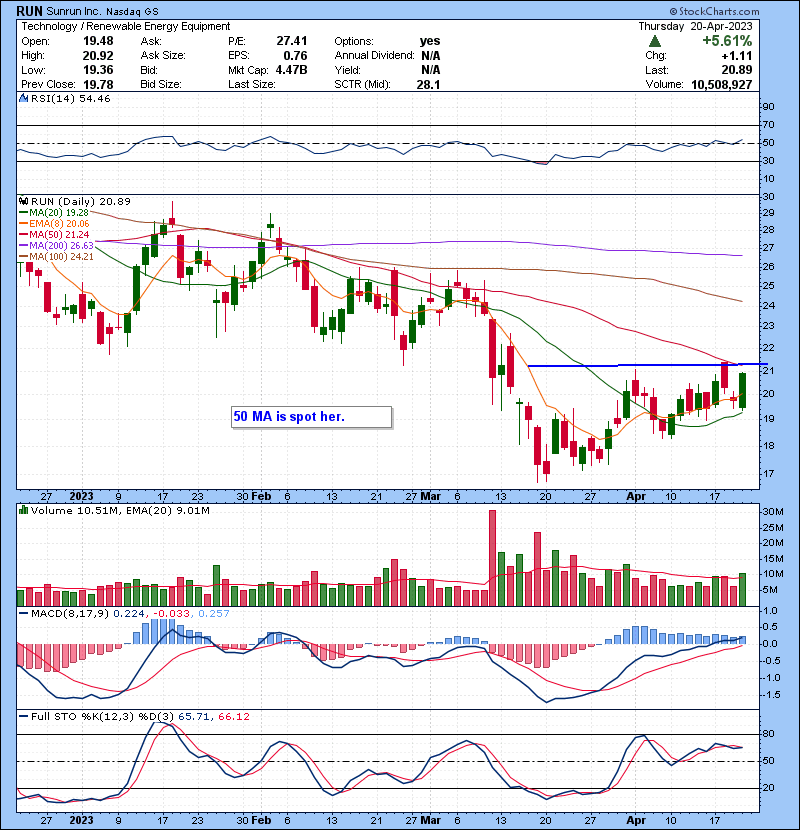Click the MACD signal value -0.033
This screenshot has width=800, height=830.
tap(171, 614)
